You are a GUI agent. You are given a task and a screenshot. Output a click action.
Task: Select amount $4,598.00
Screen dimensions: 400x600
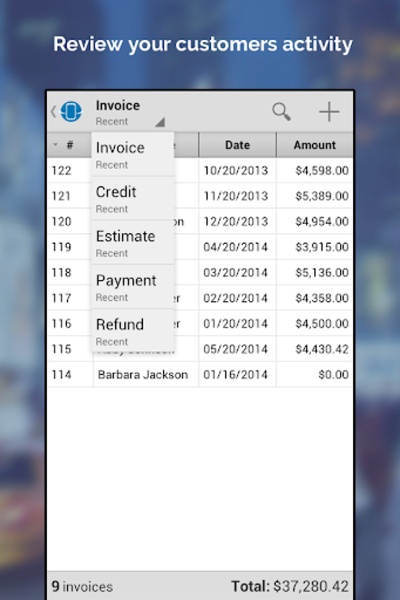[322, 170]
